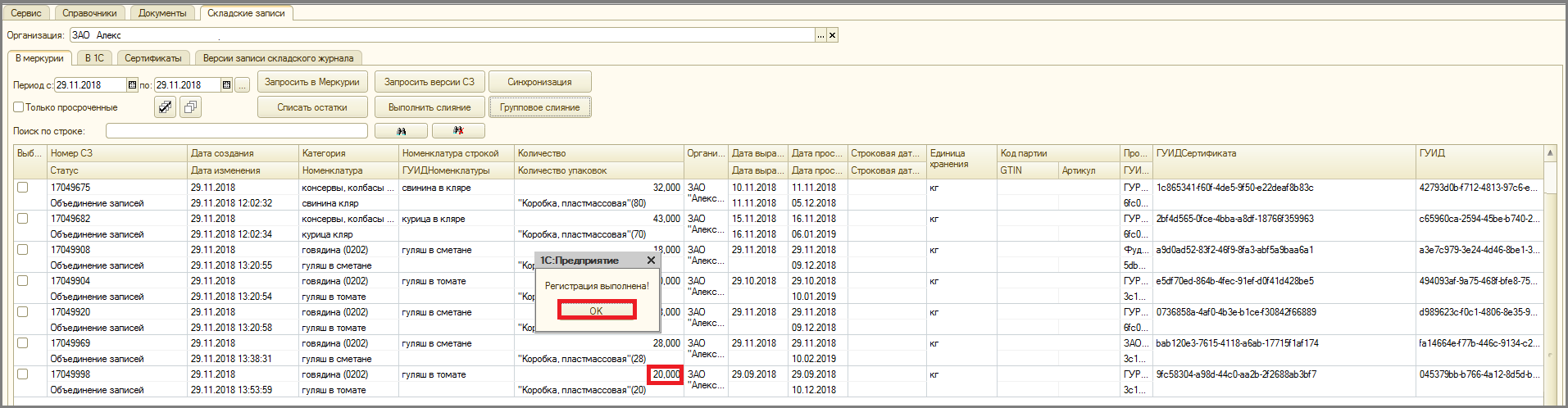Close the 1С:Предприятие dialog

651,261
